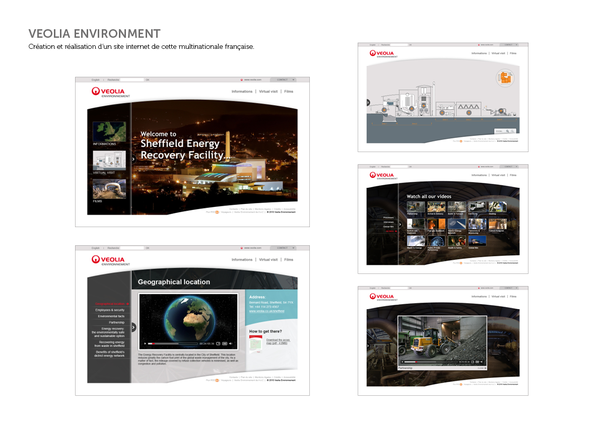Click orange round icon on plant schematic mockup

(x=505, y=78)
